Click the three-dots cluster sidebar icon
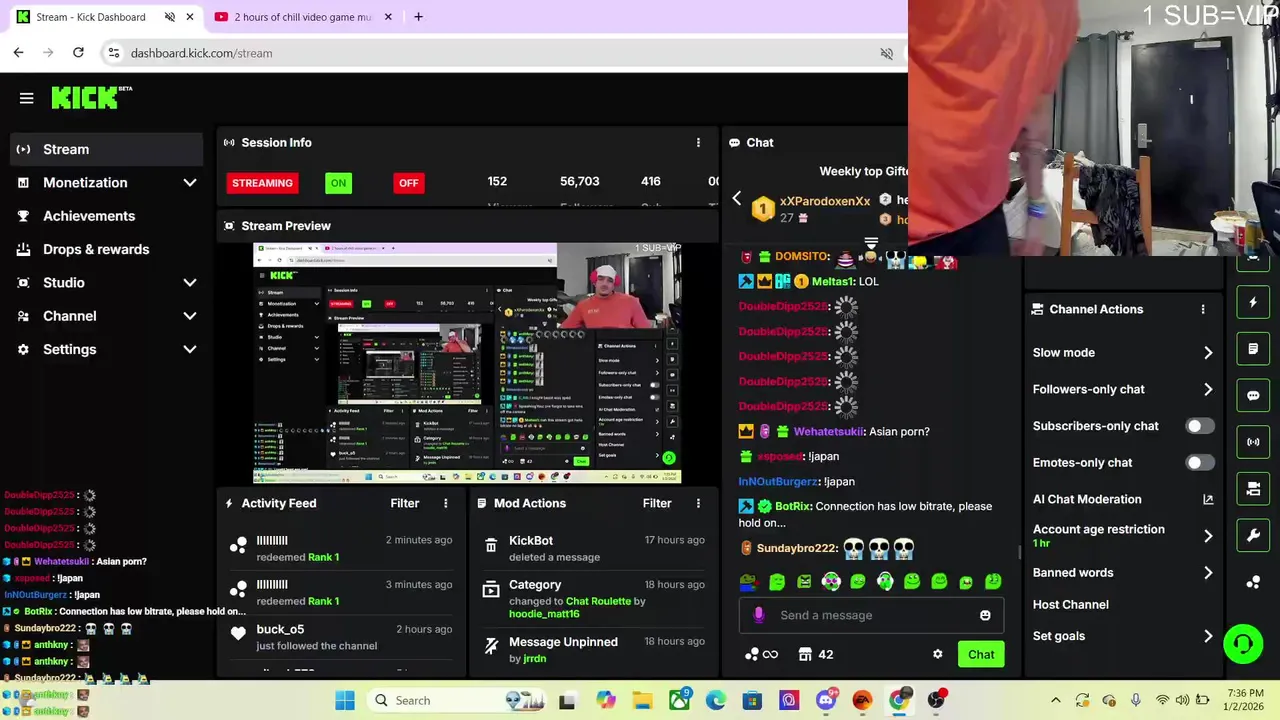The width and height of the screenshot is (1280, 720). click(1253, 583)
